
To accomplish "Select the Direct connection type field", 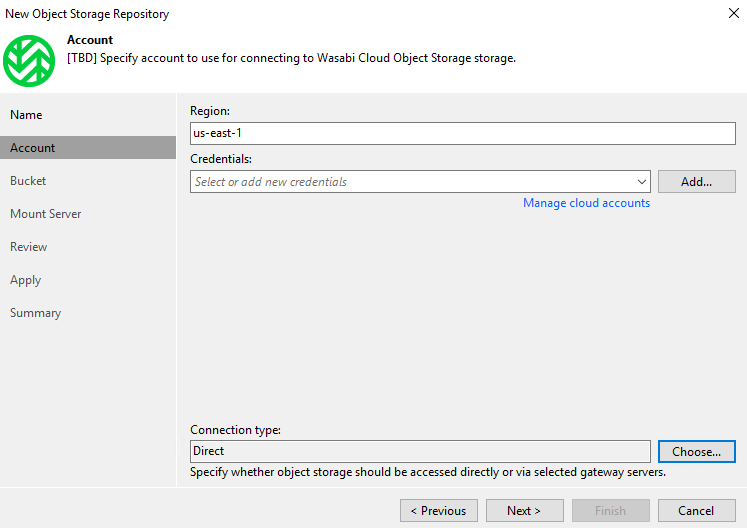I will point(420,451).
